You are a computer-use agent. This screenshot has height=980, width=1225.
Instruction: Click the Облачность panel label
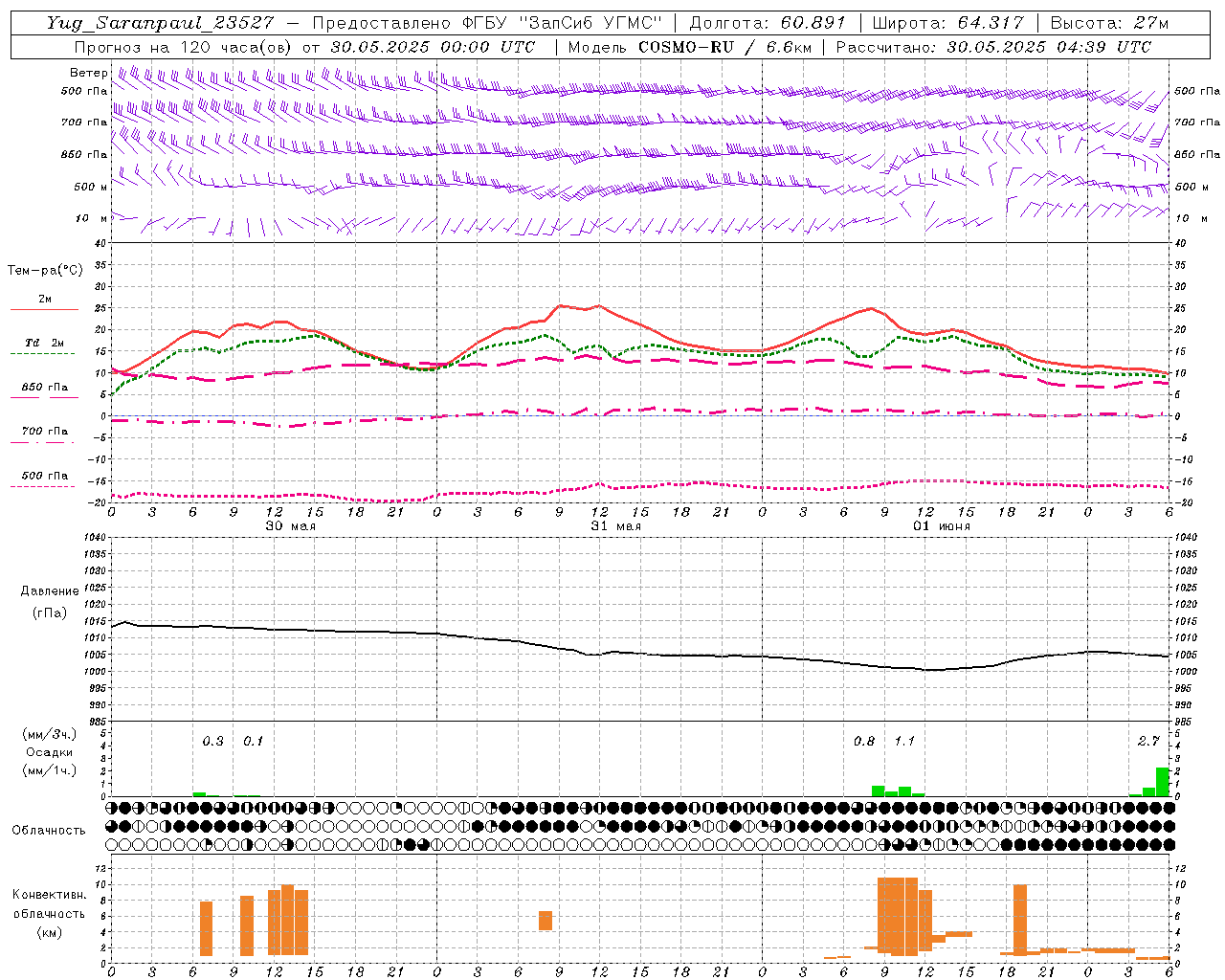[49, 831]
